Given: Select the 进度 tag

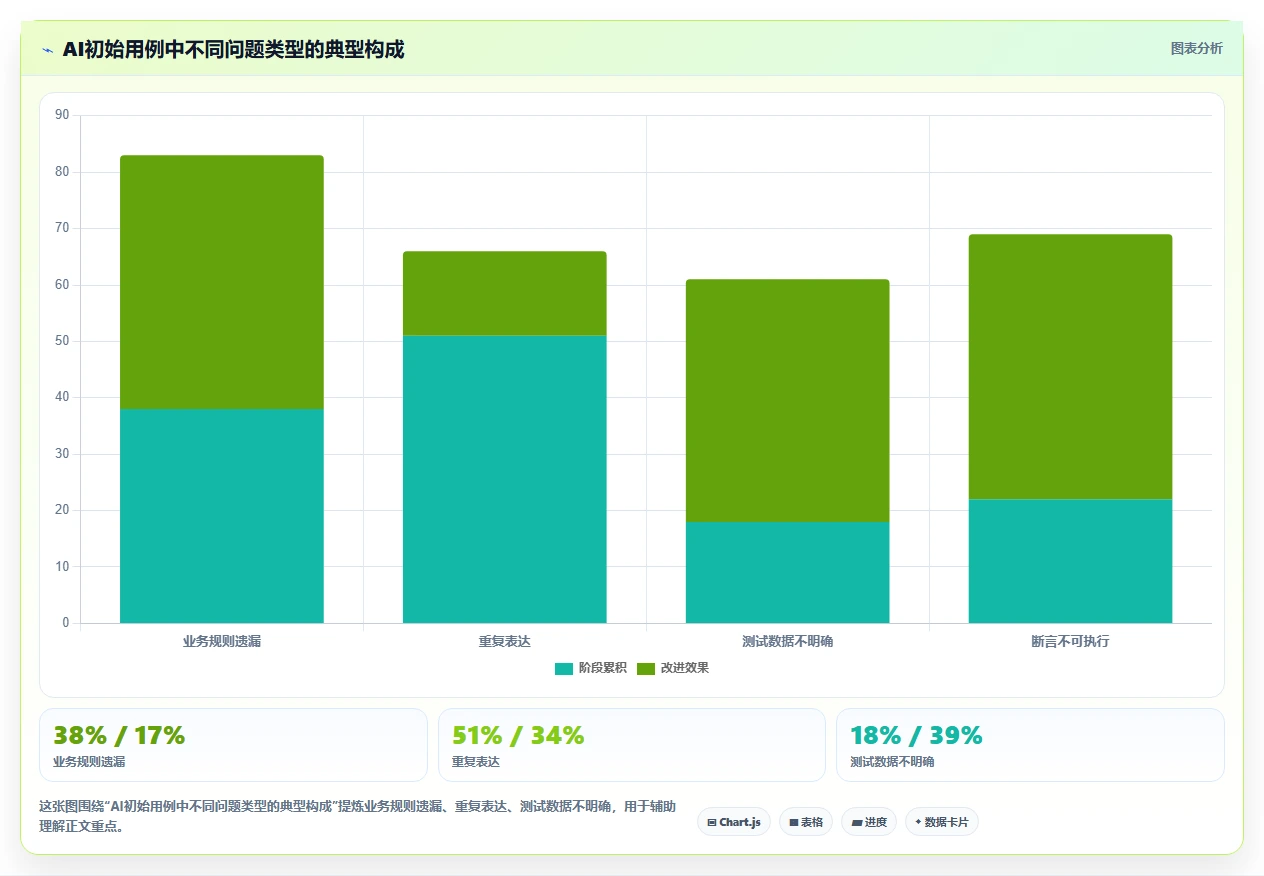Looking at the screenshot, I should click(869, 822).
